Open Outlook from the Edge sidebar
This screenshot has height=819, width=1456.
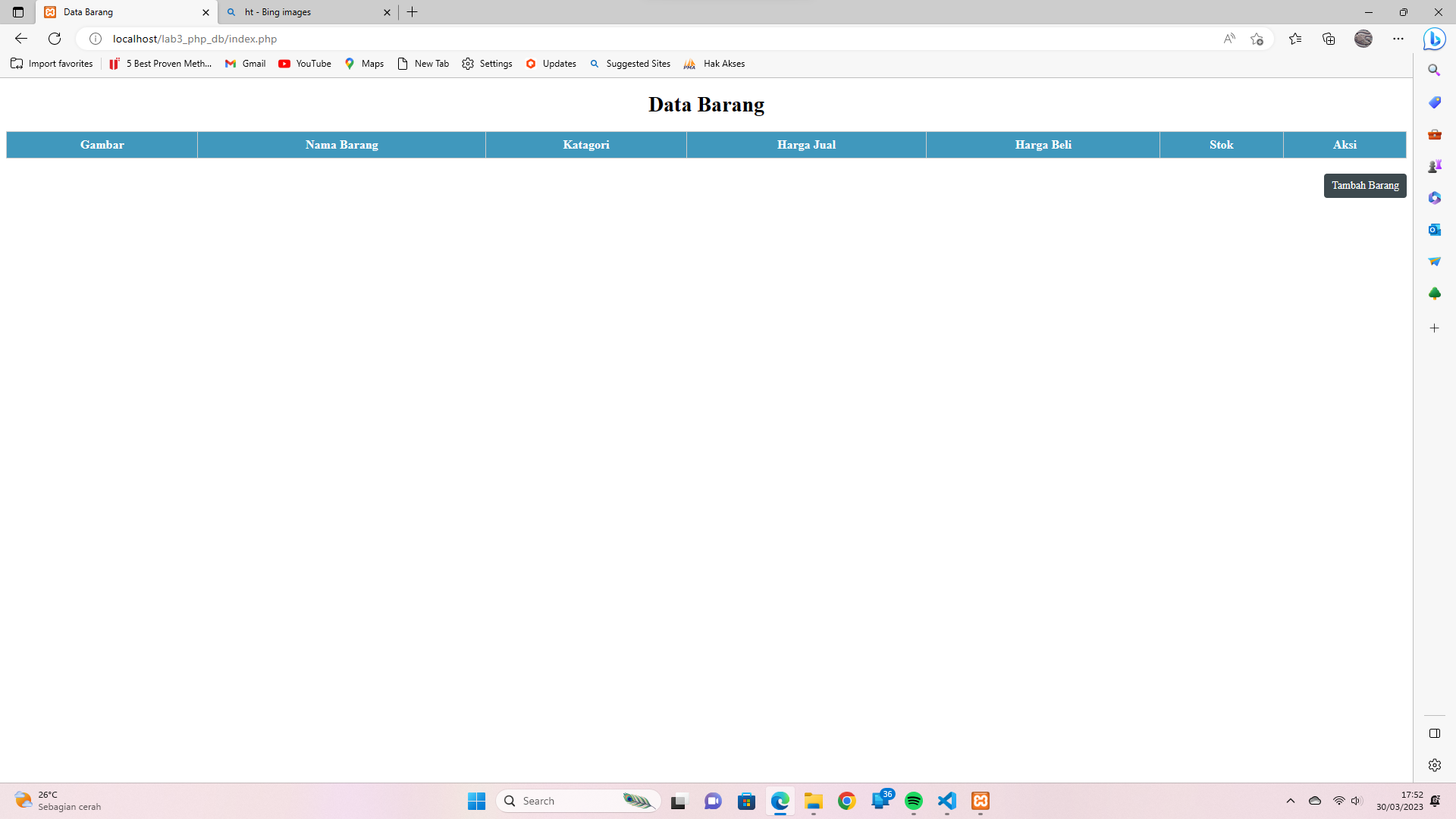point(1435,229)
